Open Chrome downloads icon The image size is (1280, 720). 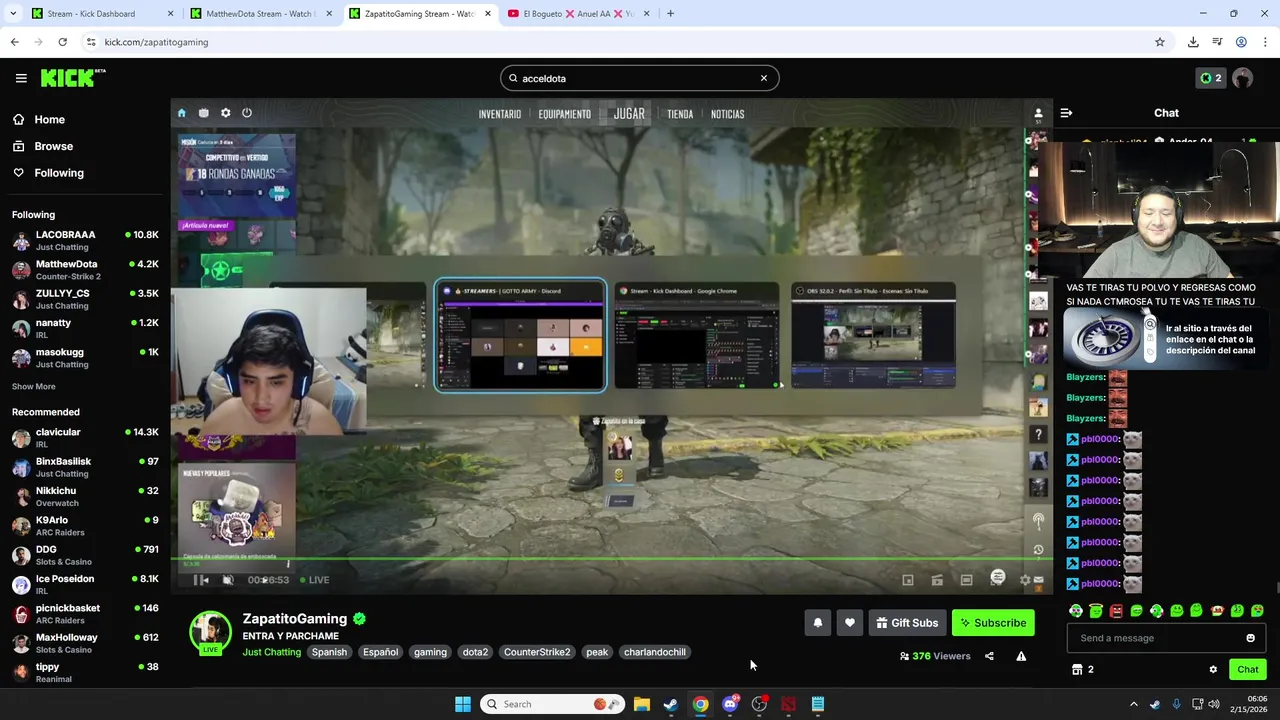(x=1193, y=42)
